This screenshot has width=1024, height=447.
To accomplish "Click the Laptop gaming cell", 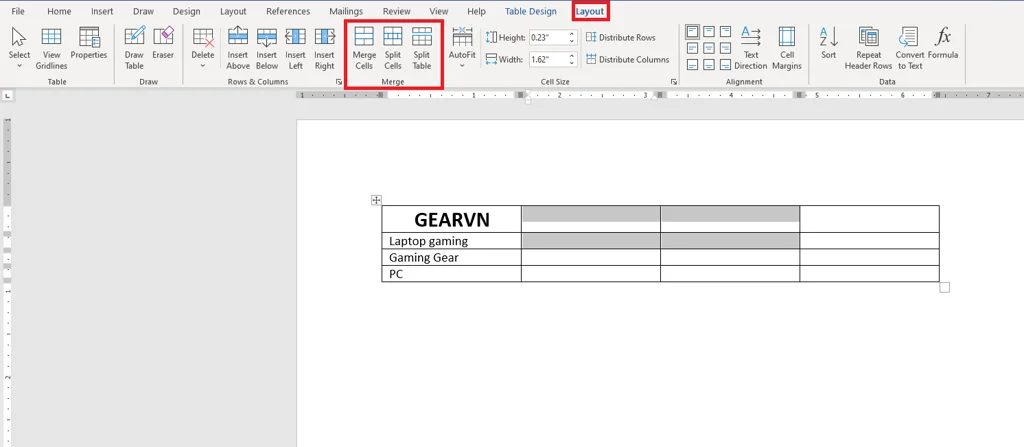I will [451, 240].
